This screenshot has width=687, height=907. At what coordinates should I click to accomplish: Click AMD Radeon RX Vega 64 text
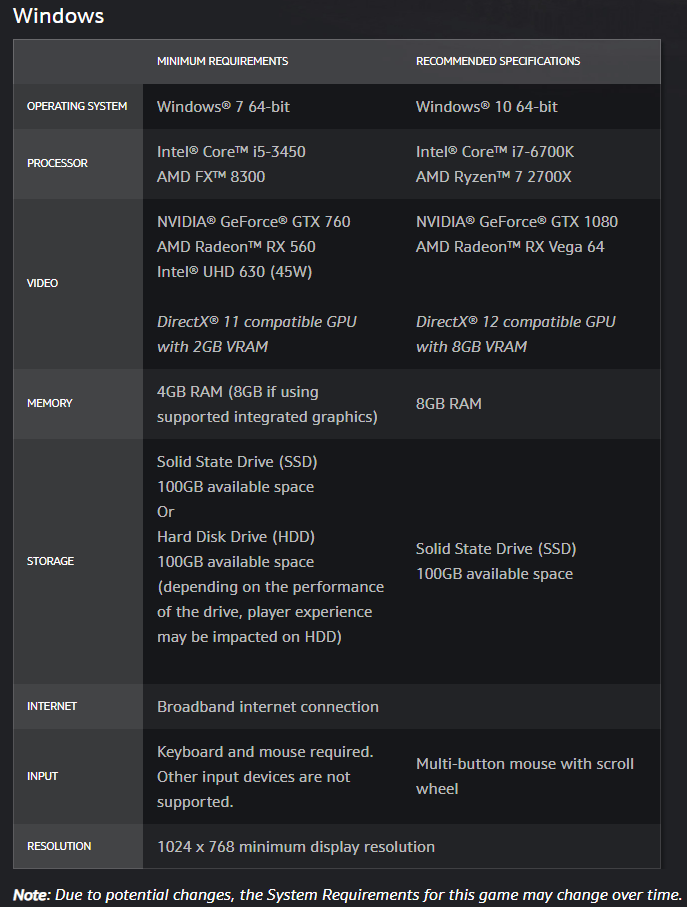click(510, 247)
